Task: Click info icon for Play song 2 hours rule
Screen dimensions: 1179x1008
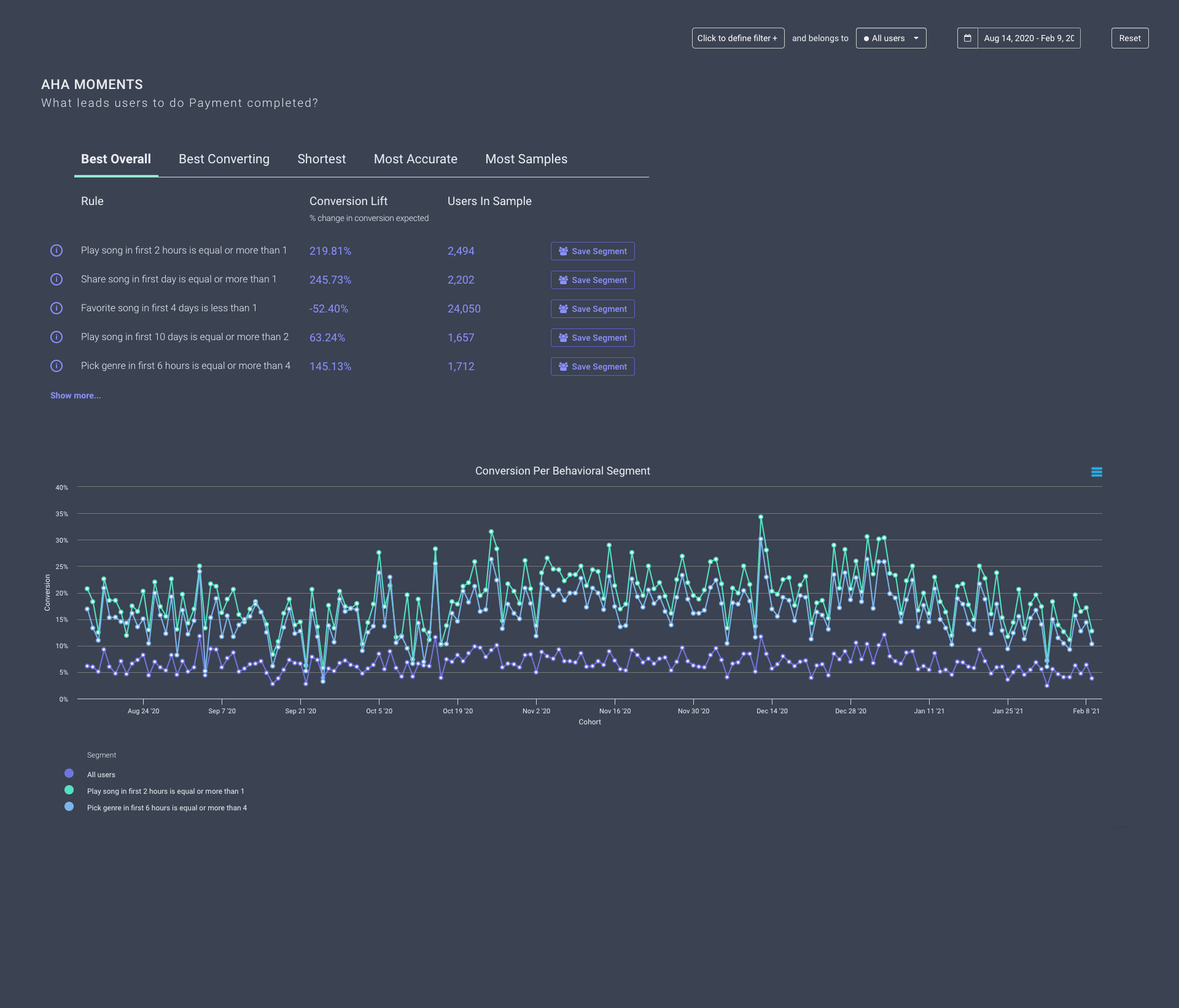Action: coord(56,250)
